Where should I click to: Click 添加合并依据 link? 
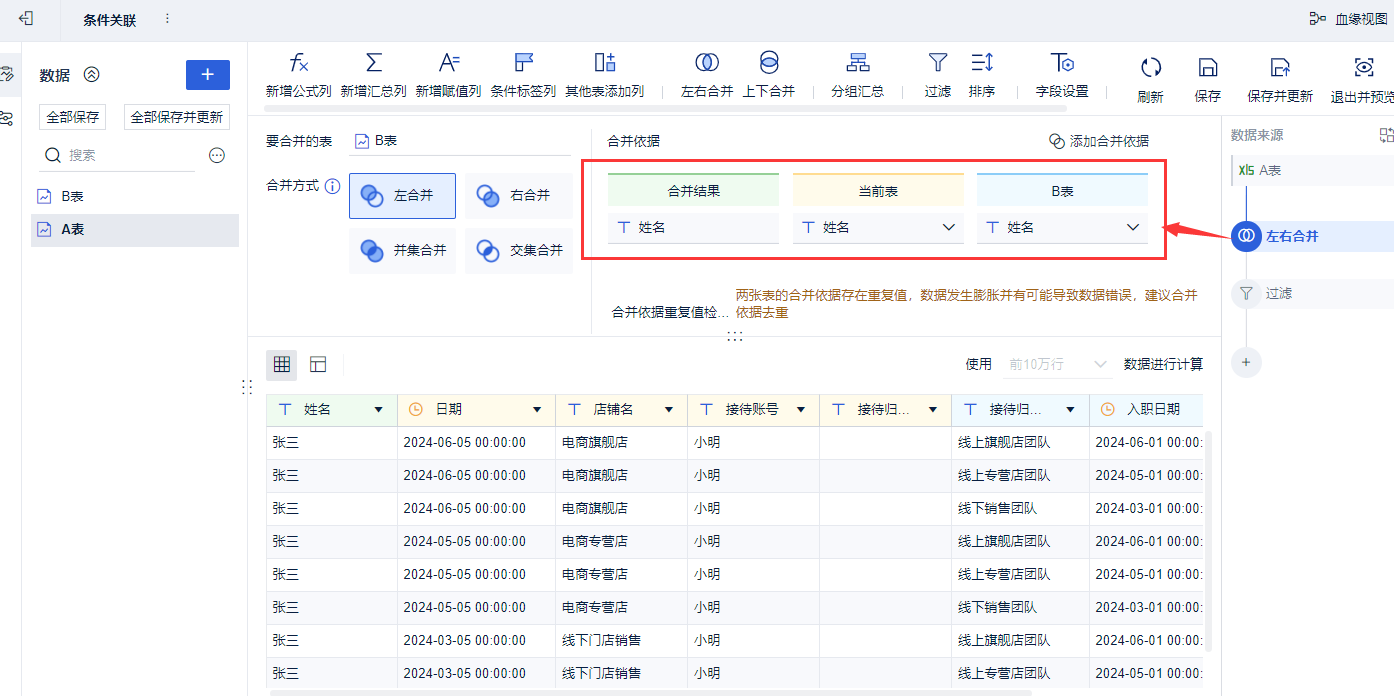click(1098, 141)
